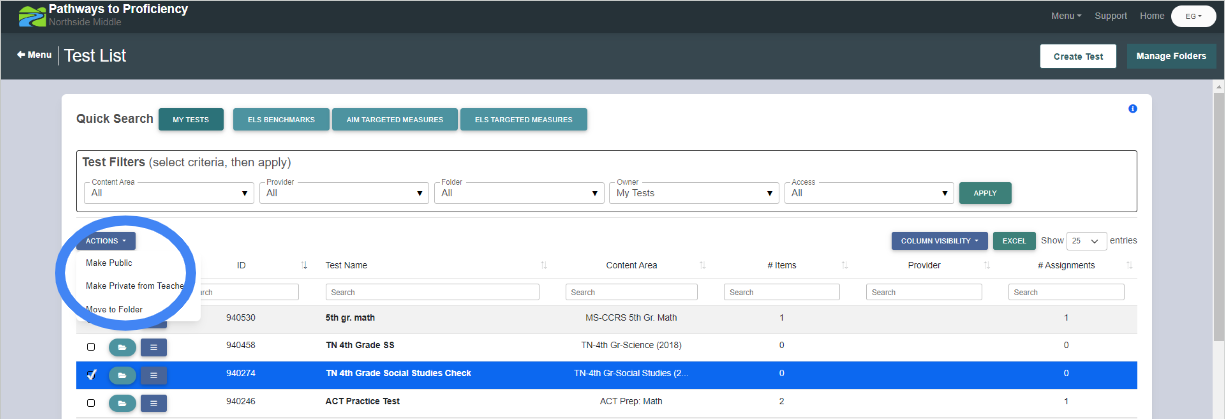1225x419 pixels.
Task: Click ID 940246 cell
Action: tap(241, 402)
